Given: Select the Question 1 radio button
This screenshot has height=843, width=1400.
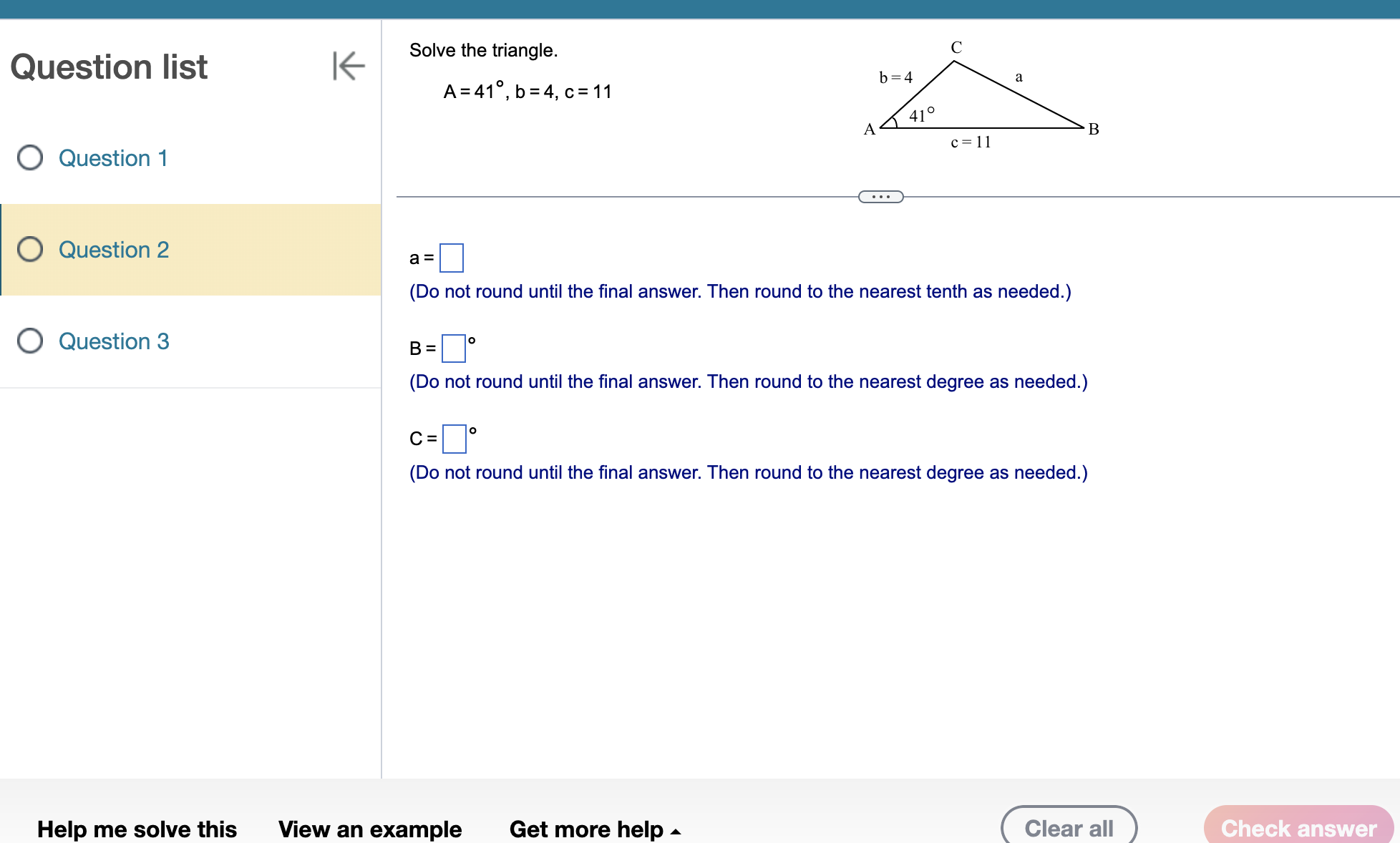Looking at the screenshot, I should coord(30,158).
